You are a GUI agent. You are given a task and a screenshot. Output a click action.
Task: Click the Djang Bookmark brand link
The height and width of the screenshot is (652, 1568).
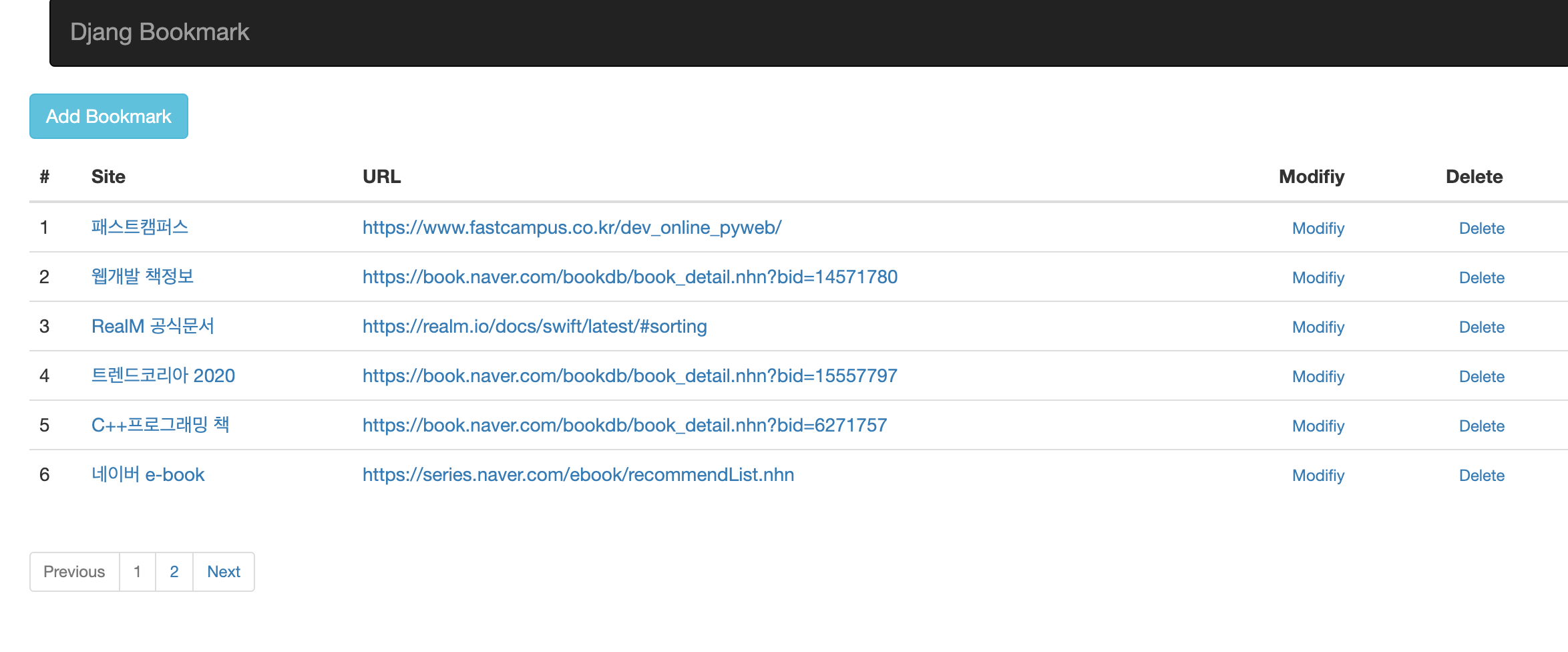[160, 32]
